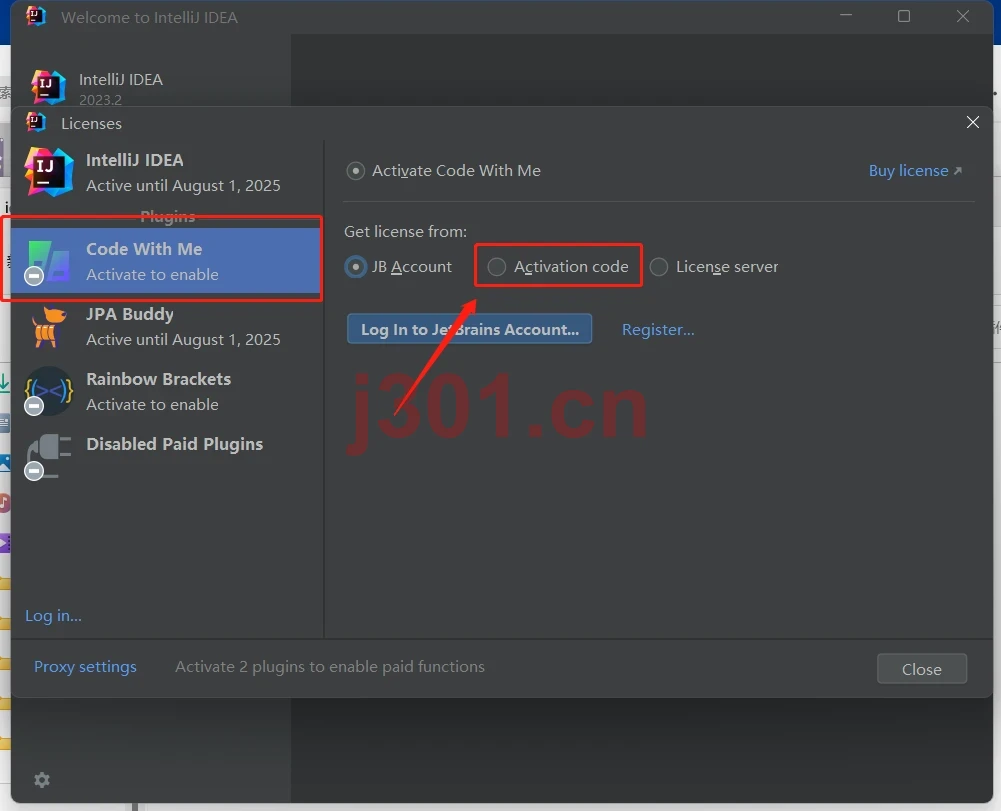
Task: Click the Licenses dialog title icon
Action: pyautogui.click(x=36, y=122)
